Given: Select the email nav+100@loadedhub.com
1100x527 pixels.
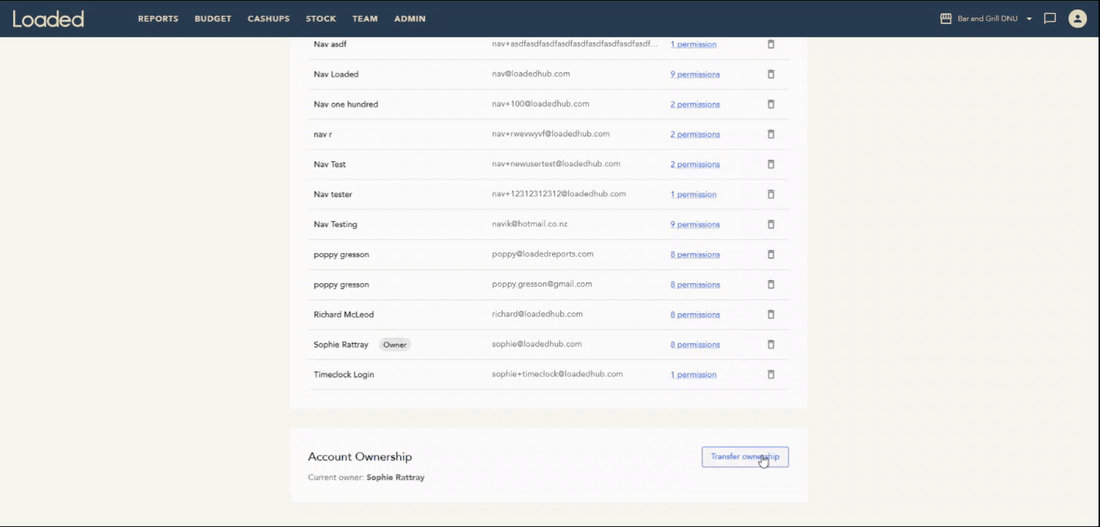Looking at the screenshot, I should 540,104.
